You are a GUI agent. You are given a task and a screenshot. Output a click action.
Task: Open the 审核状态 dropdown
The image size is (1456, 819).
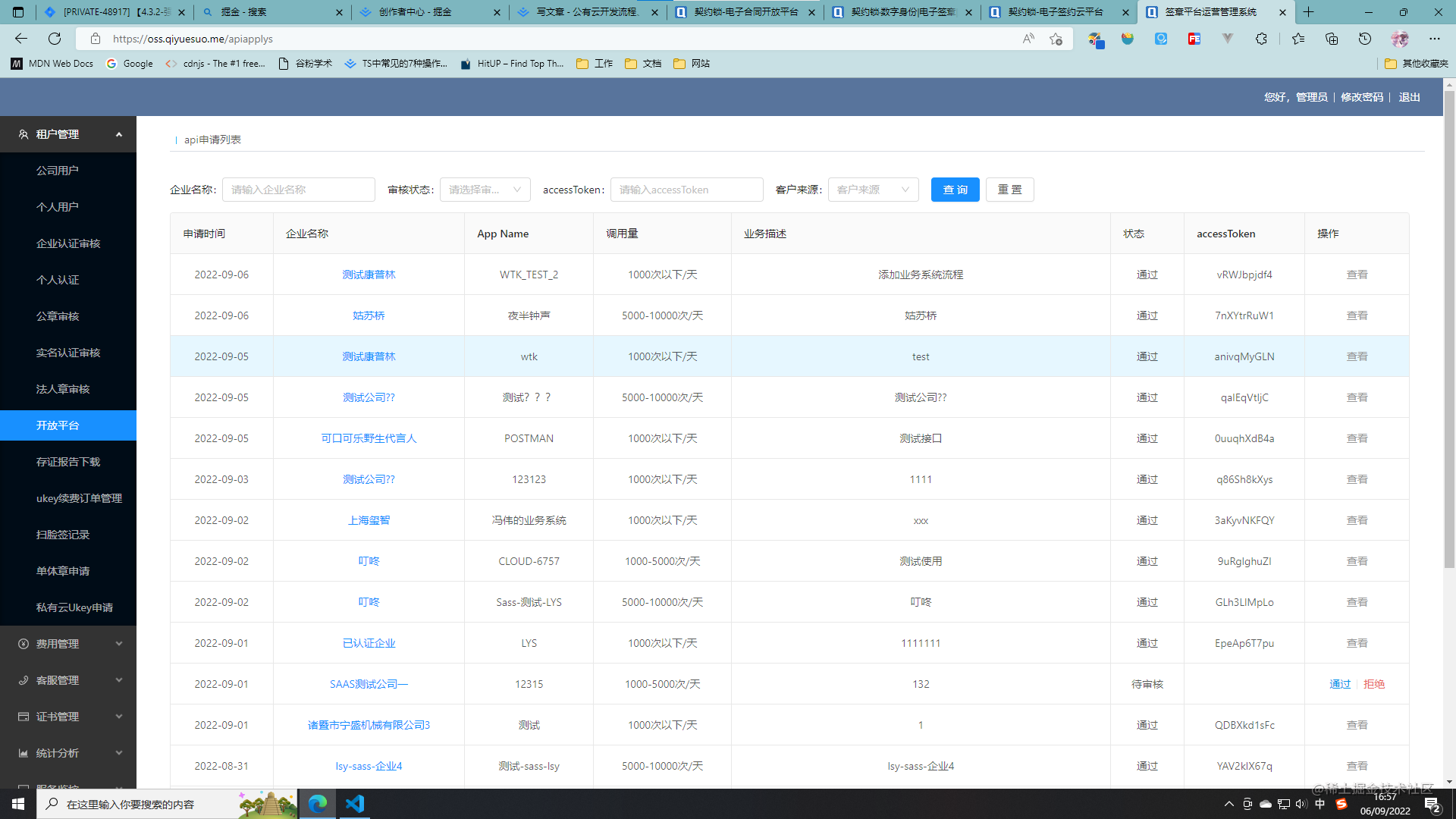[x=485, y=190]
